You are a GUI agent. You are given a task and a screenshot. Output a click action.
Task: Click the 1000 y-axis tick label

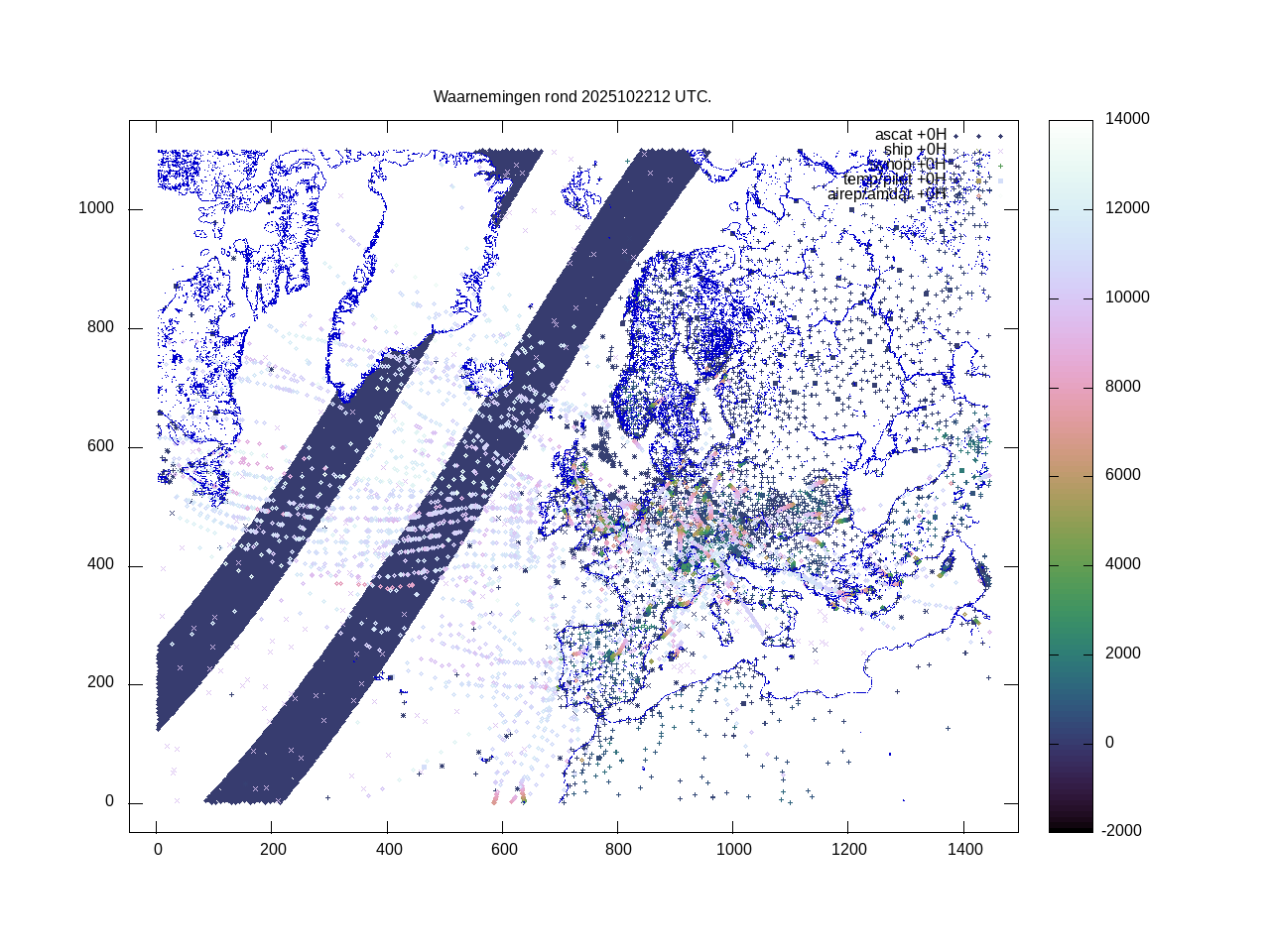coord(96,209)
